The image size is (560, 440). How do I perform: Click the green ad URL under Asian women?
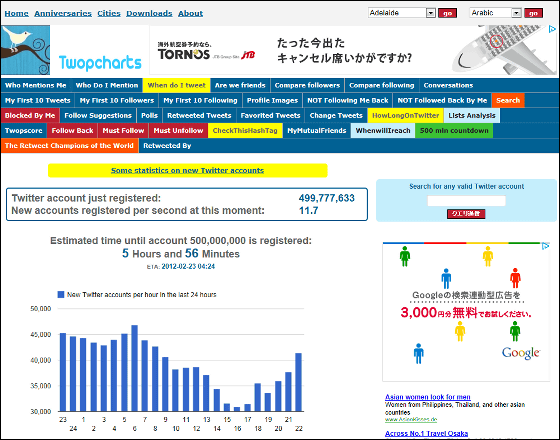[x=411, y=420]
